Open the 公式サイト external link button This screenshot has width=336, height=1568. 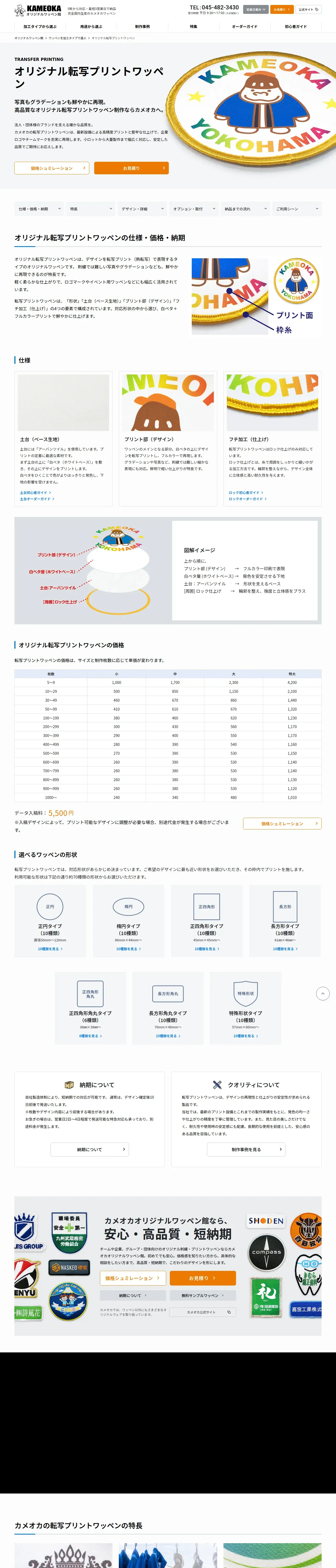pyautogui.click(x=309, y=10)
